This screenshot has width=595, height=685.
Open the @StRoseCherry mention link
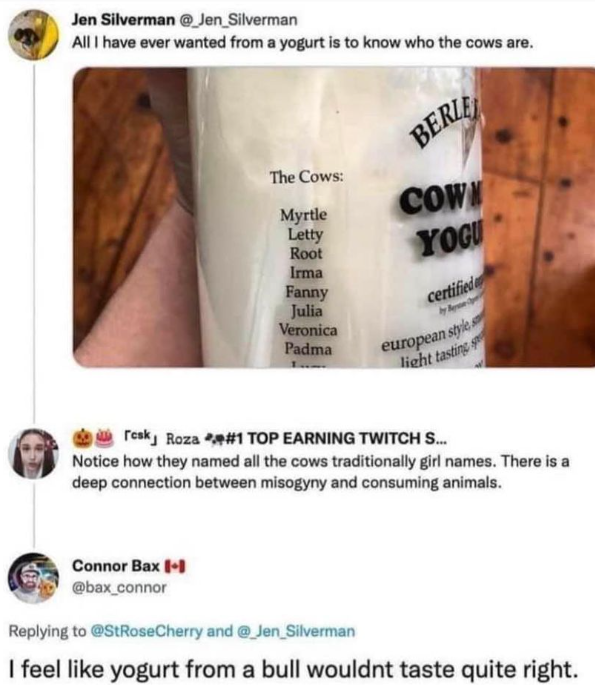tap(146, 631)
